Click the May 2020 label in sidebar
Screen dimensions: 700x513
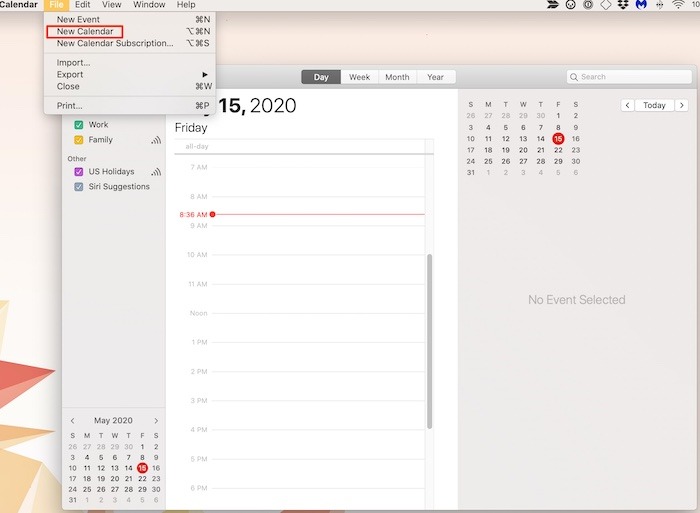pos(113,421)
